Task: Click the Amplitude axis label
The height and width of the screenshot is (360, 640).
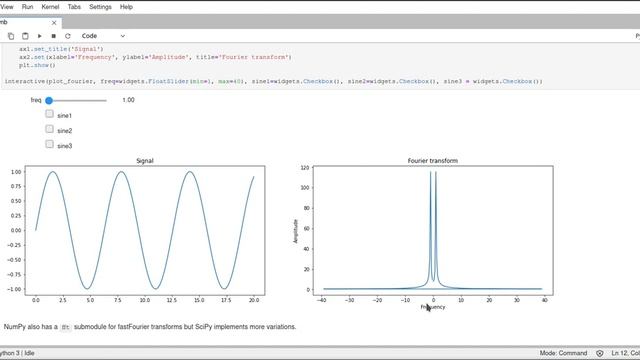Action: pos(296,231)
